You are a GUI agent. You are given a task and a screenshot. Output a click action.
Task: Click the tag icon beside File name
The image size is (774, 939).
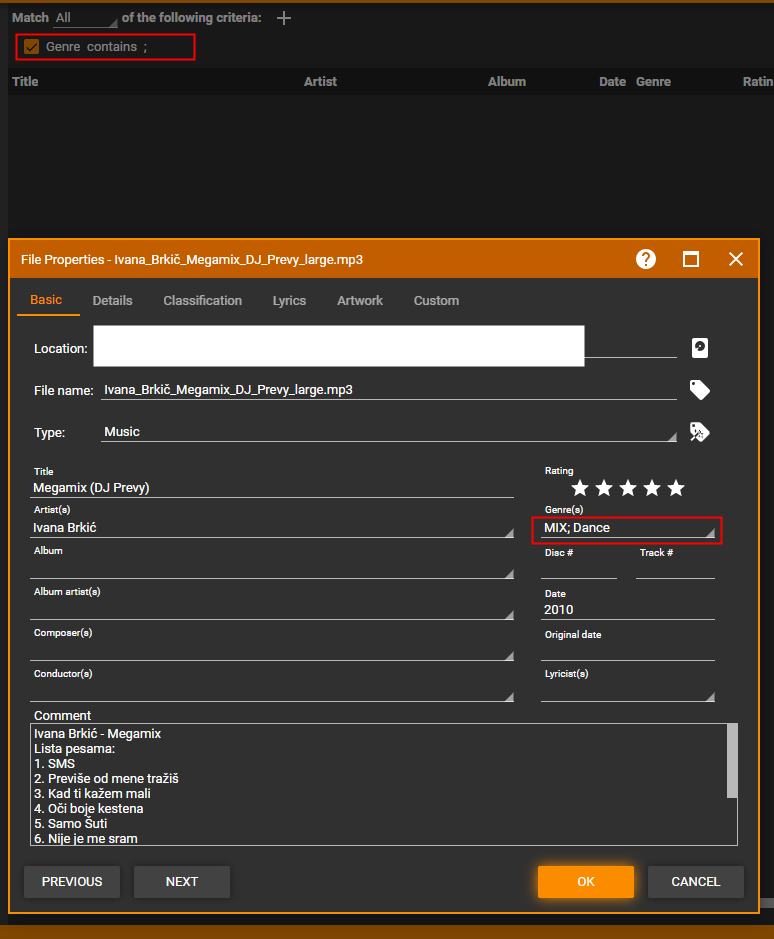point(700,390)
